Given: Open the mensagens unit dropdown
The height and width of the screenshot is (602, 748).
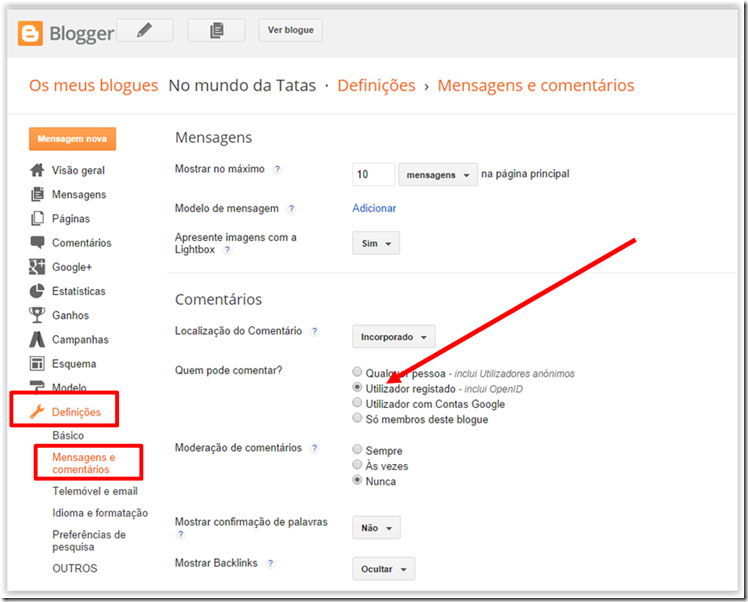Looking at the screenshot, I should 438,175.
